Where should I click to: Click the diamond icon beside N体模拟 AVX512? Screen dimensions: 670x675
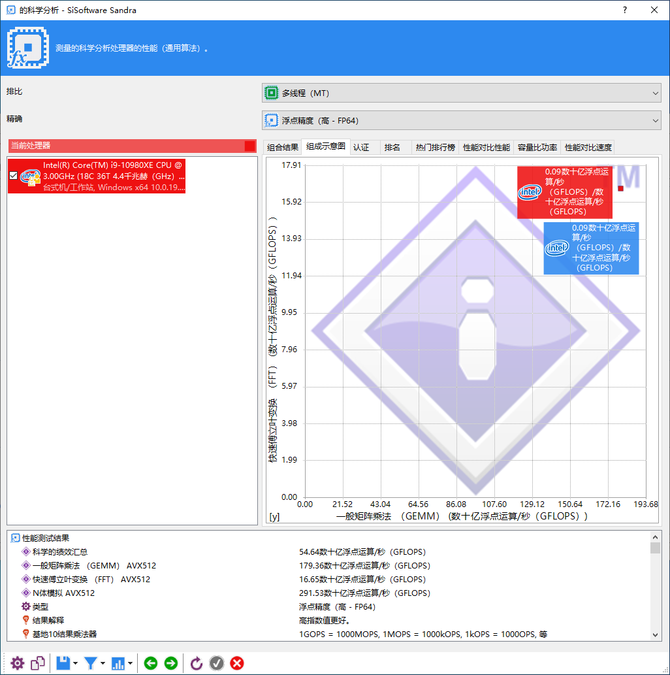point(26,593)
